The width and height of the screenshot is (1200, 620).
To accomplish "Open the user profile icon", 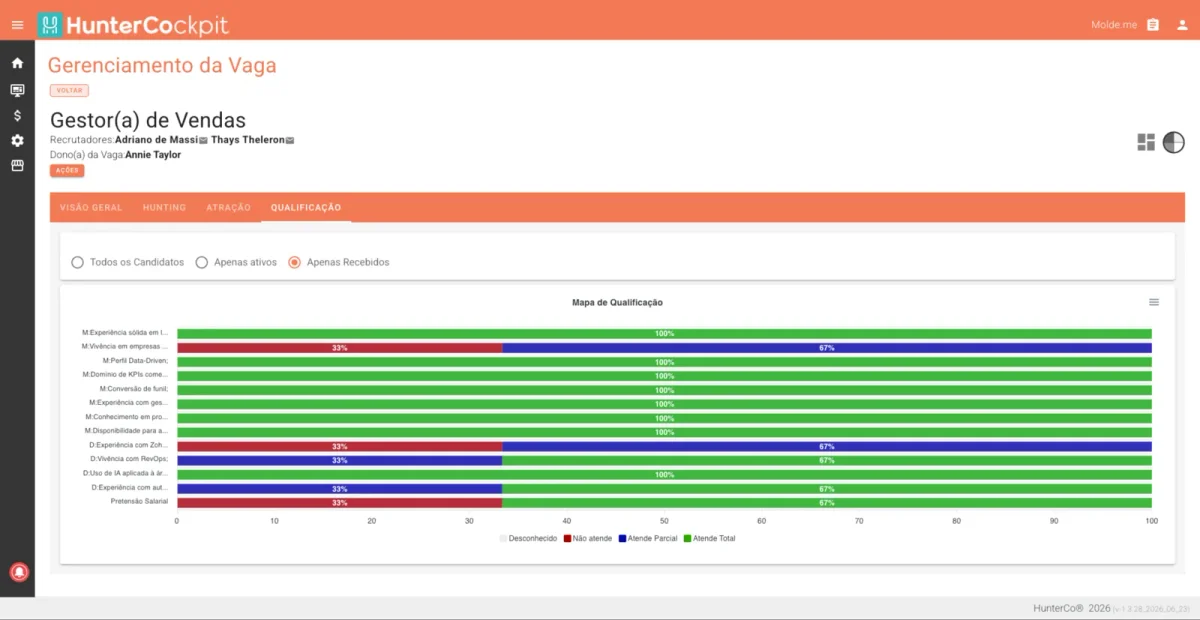I will point(1181,25).
